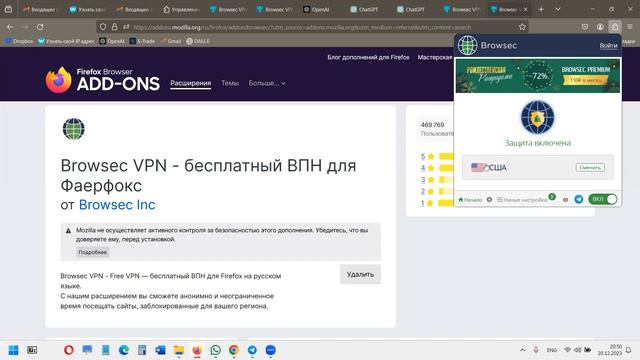Click the mail envelope icon in Browsec popup
Image resolution: width=640 pixels, height=360 pixels.
click(x=565, y=200)
